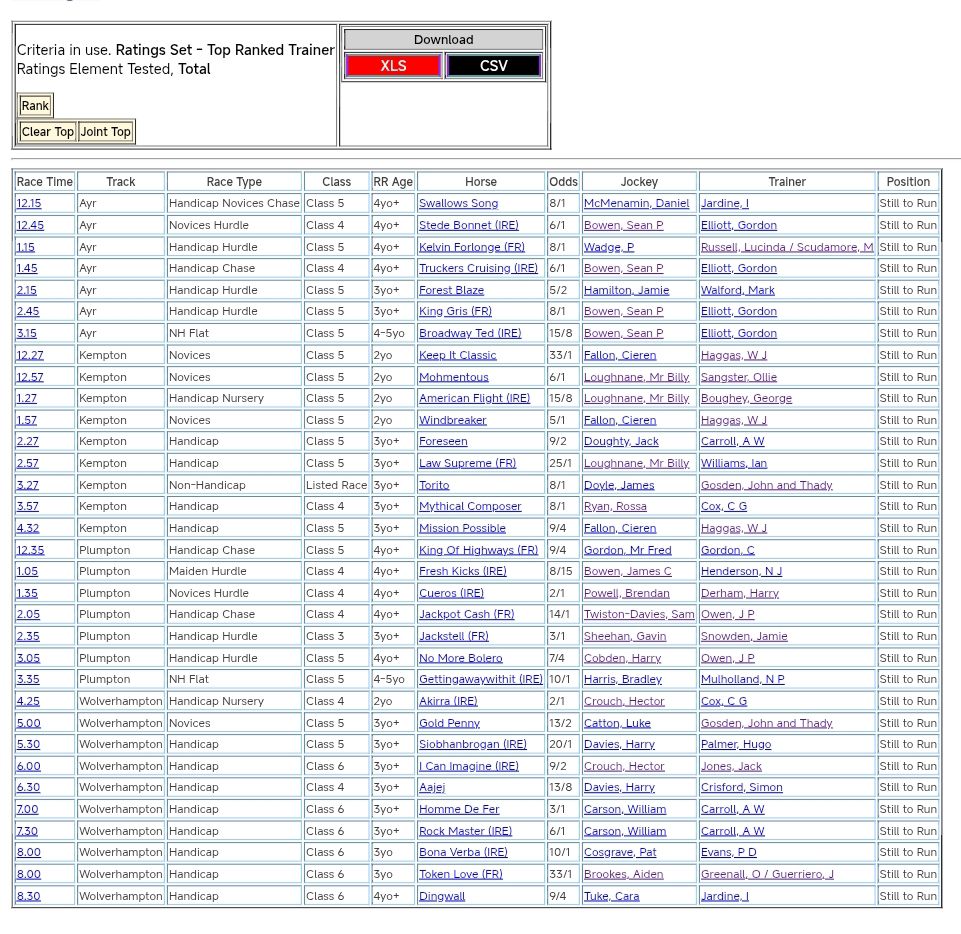Viewport: 961px width, 934px height.
Task: Open the 8.30 Wolverhampton race link
Action: pyautogui.click(x=28, y=897)
